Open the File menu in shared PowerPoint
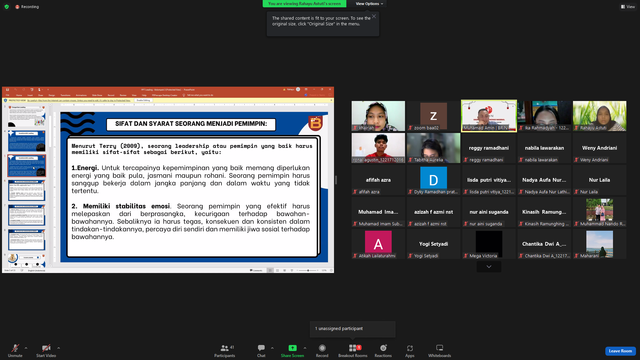640x360 pixels. (7, 95)
